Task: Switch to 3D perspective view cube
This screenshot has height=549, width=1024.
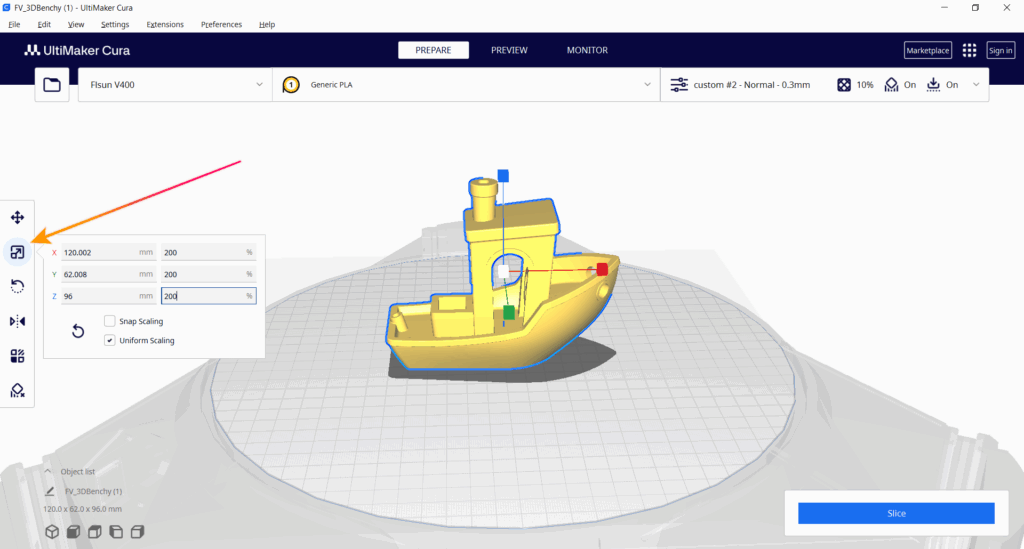Action: pyautogui.click(x=52, y=532)
